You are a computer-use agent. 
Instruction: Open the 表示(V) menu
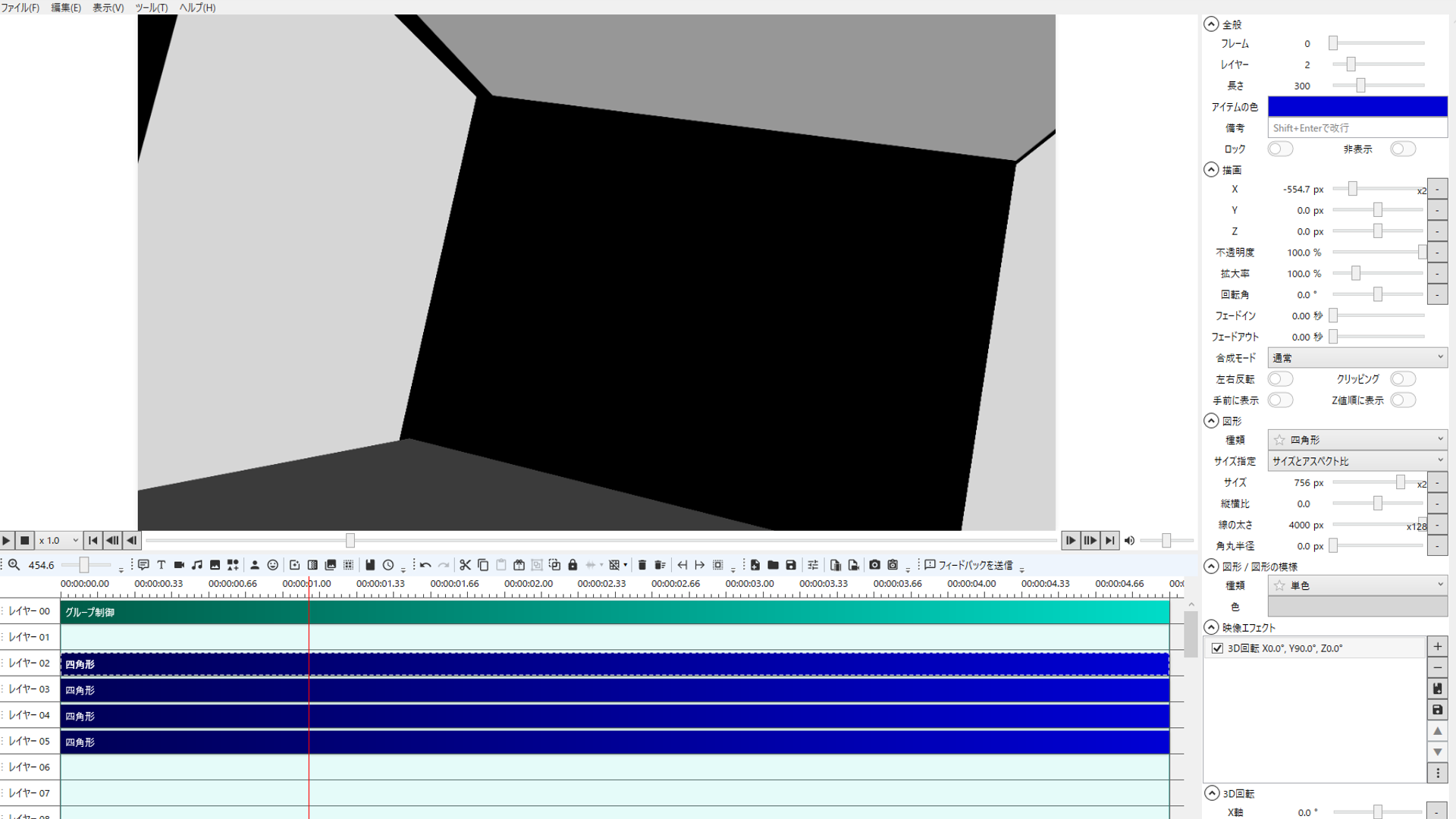click(108, 8)
